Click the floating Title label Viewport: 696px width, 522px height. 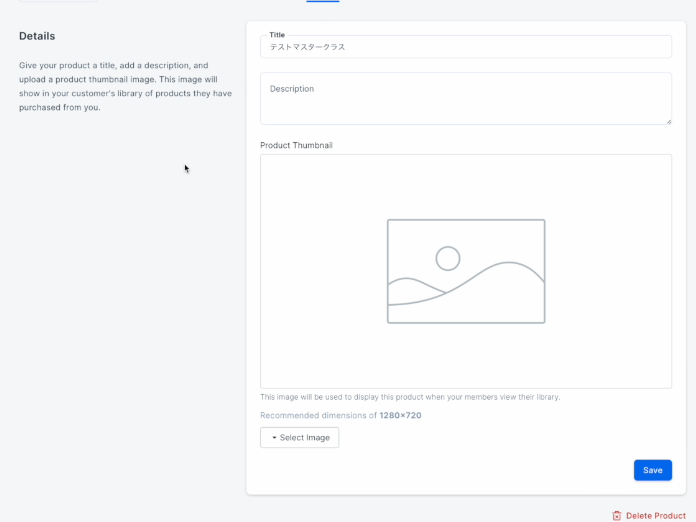[x=277, y=35]
